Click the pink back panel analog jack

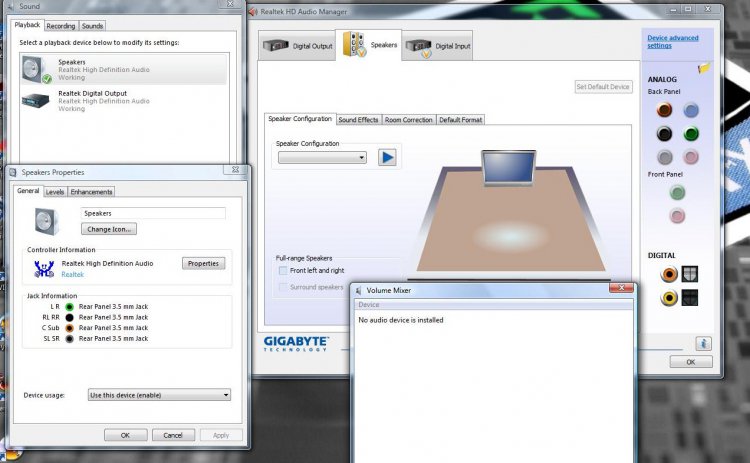(691, 157)
